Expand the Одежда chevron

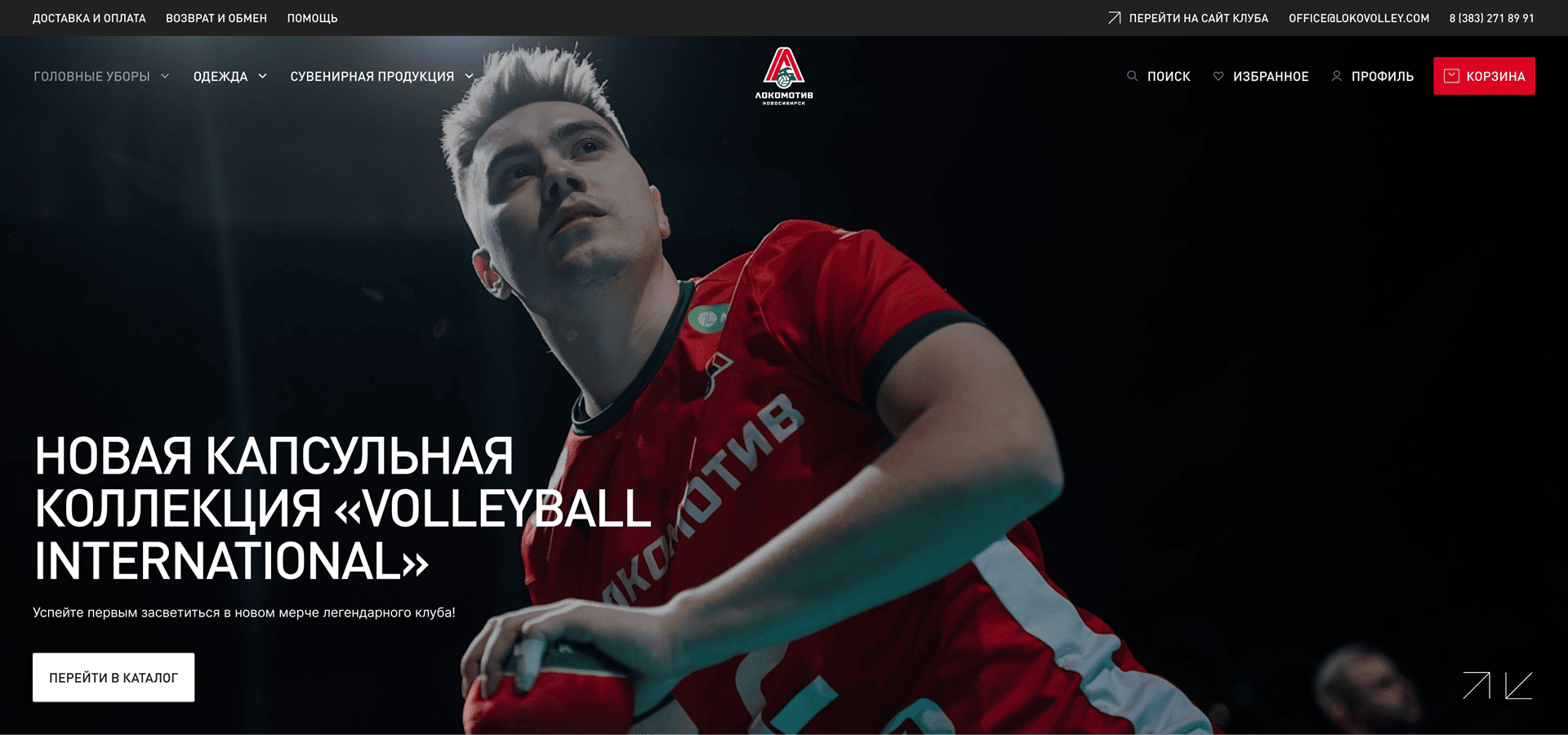[262, 76]
